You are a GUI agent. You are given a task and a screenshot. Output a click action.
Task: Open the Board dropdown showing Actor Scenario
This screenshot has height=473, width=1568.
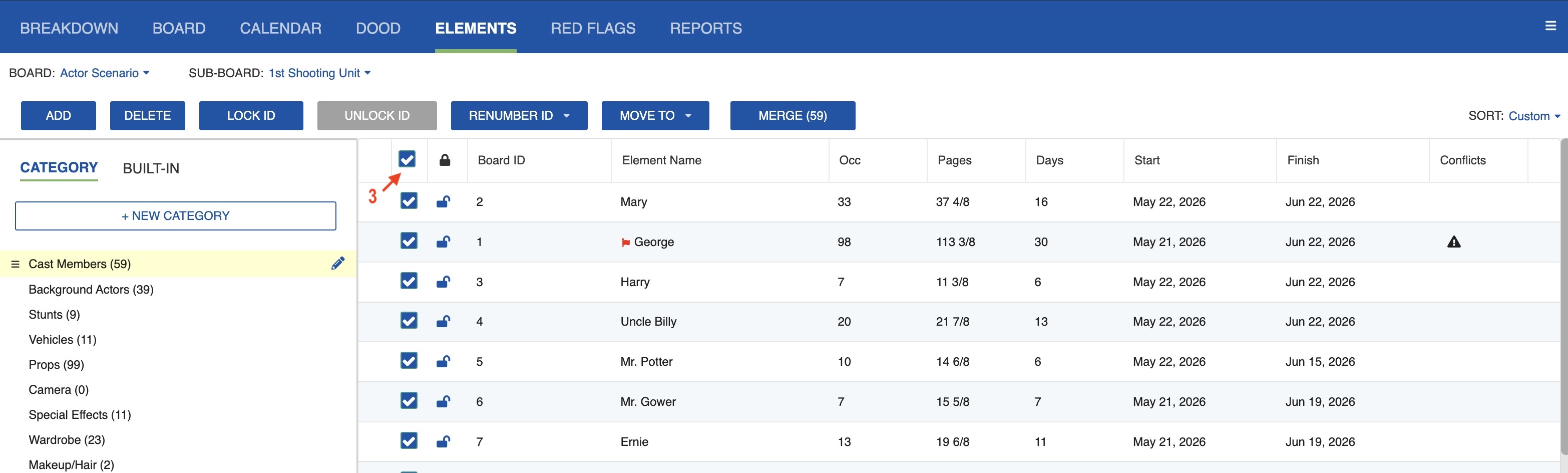[104, 73]
